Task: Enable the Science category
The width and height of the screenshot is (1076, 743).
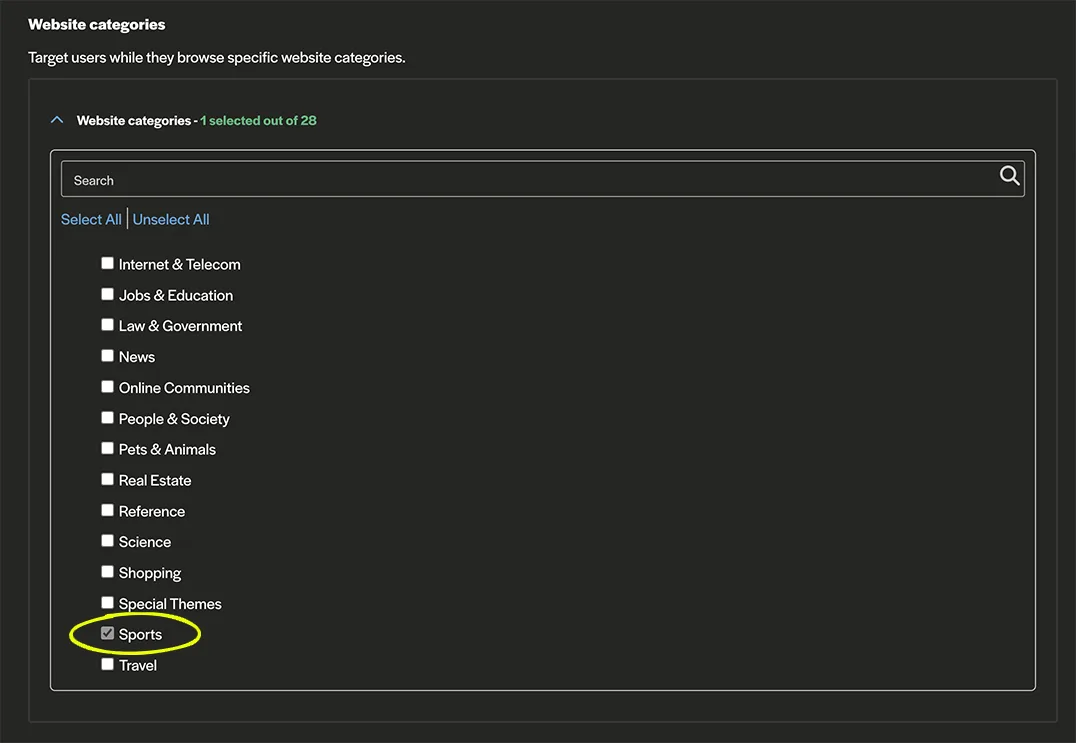Action: (107, 540)
